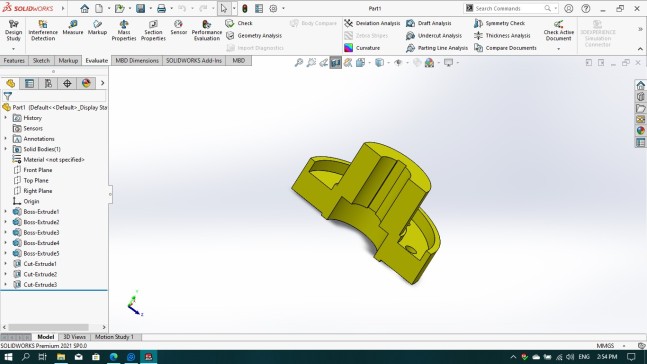Viewport: 647px width, 364px height.
Task: Launch Performance Evaluation
Action: point(207,31)
